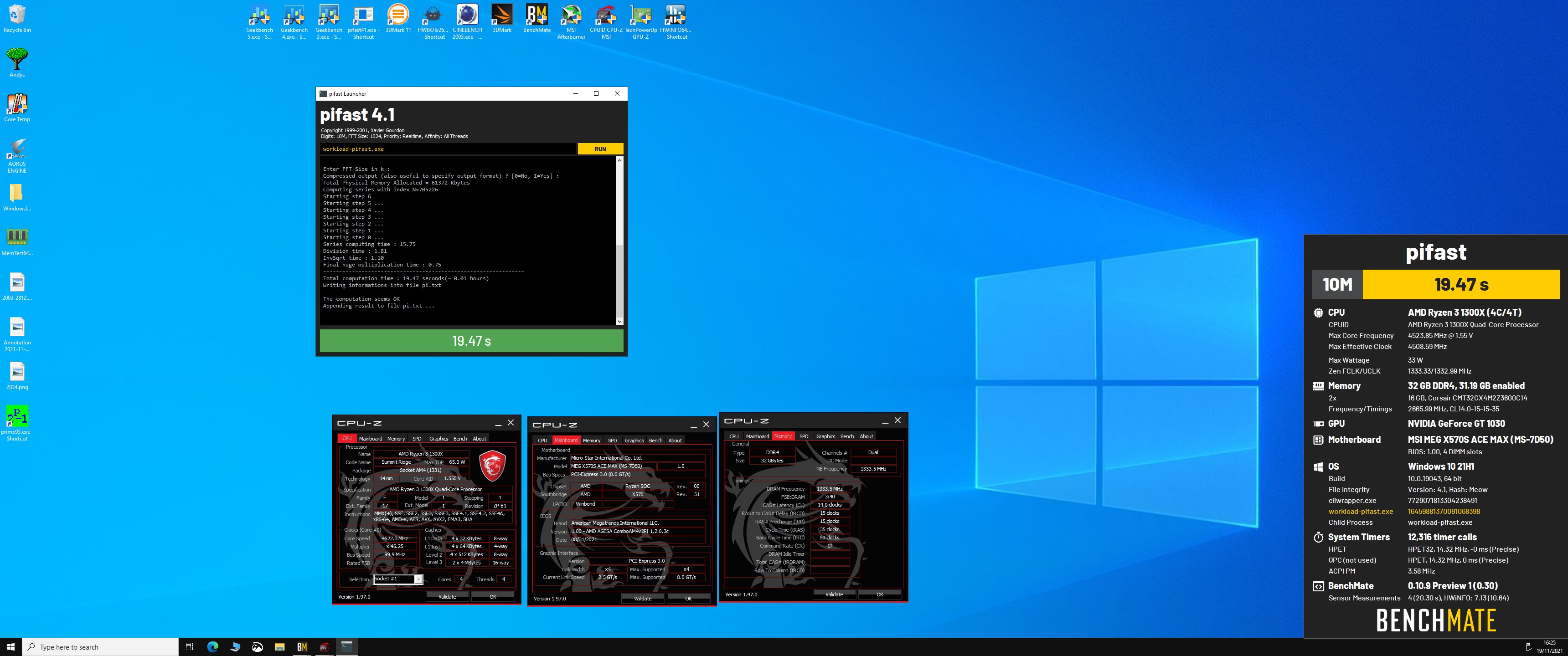1568x656 pixels.
Task: Launch the MemTest64 desktop icon
Action: point(17,241)
